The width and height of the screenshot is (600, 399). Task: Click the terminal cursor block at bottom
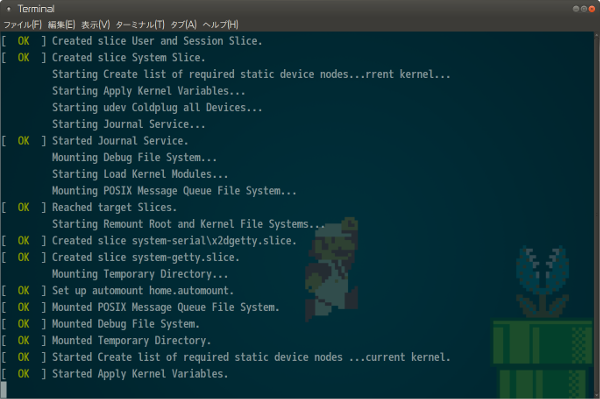pos(3,389)
